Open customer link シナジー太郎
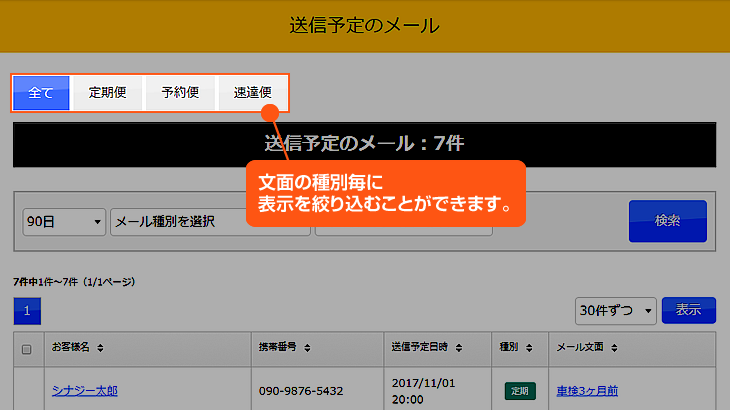This screenshot has width=730, height=410. point(84,390)
